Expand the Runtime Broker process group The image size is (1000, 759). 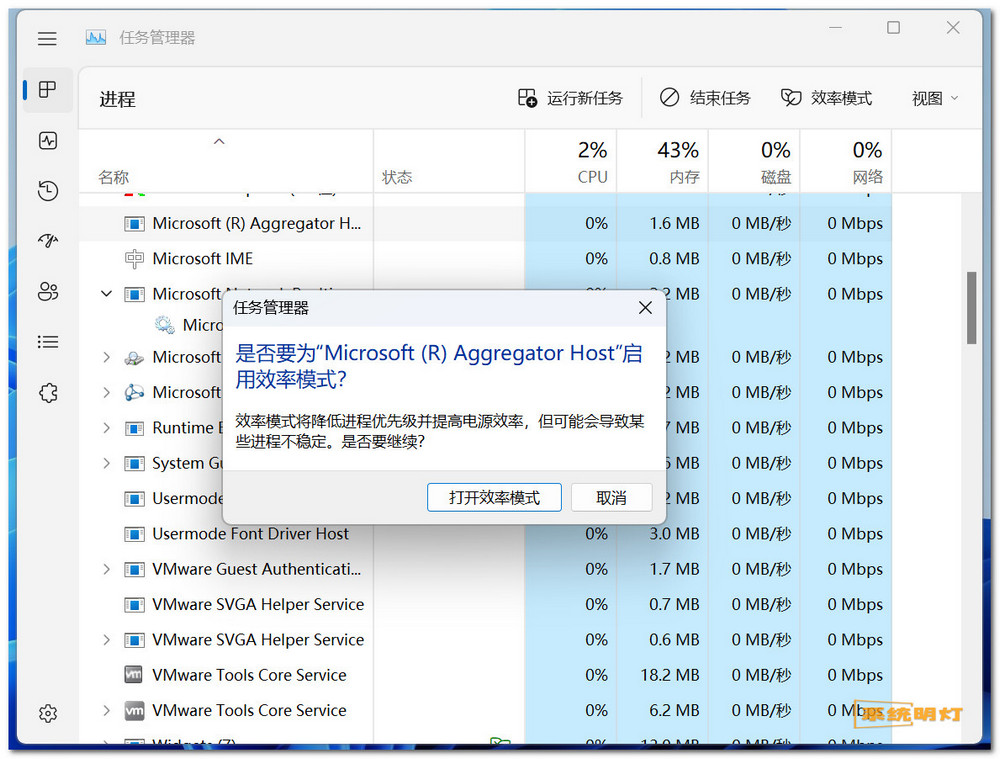click(107, 428)
